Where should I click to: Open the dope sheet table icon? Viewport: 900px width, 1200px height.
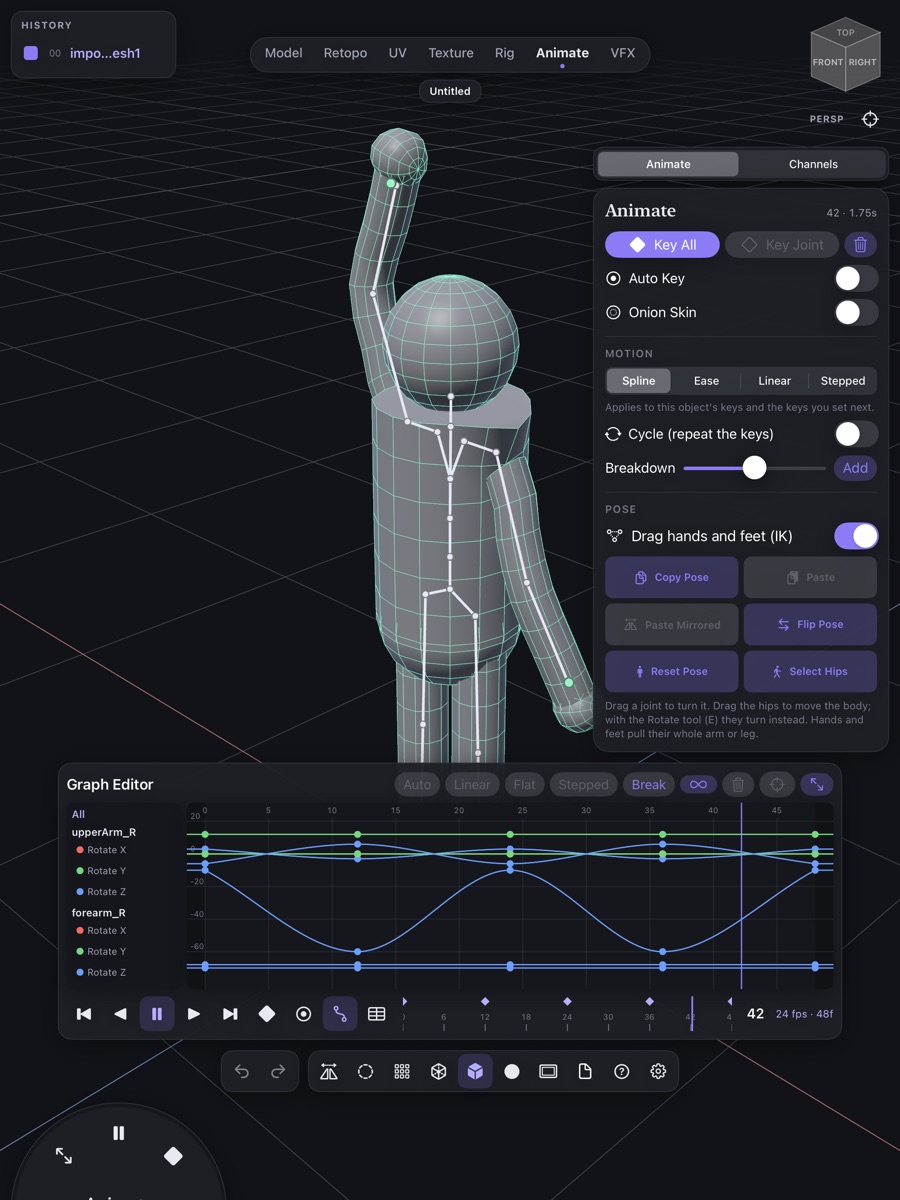[377, 1014]
